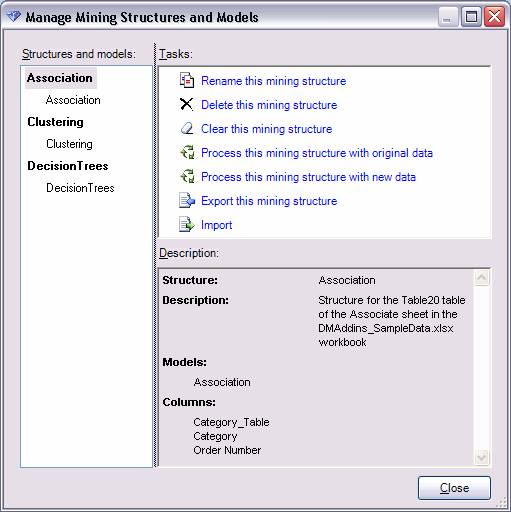Viewport: 511px width, 512px height.
Task: Click the Export mining structure icon
Action: [x=187, y=200]
